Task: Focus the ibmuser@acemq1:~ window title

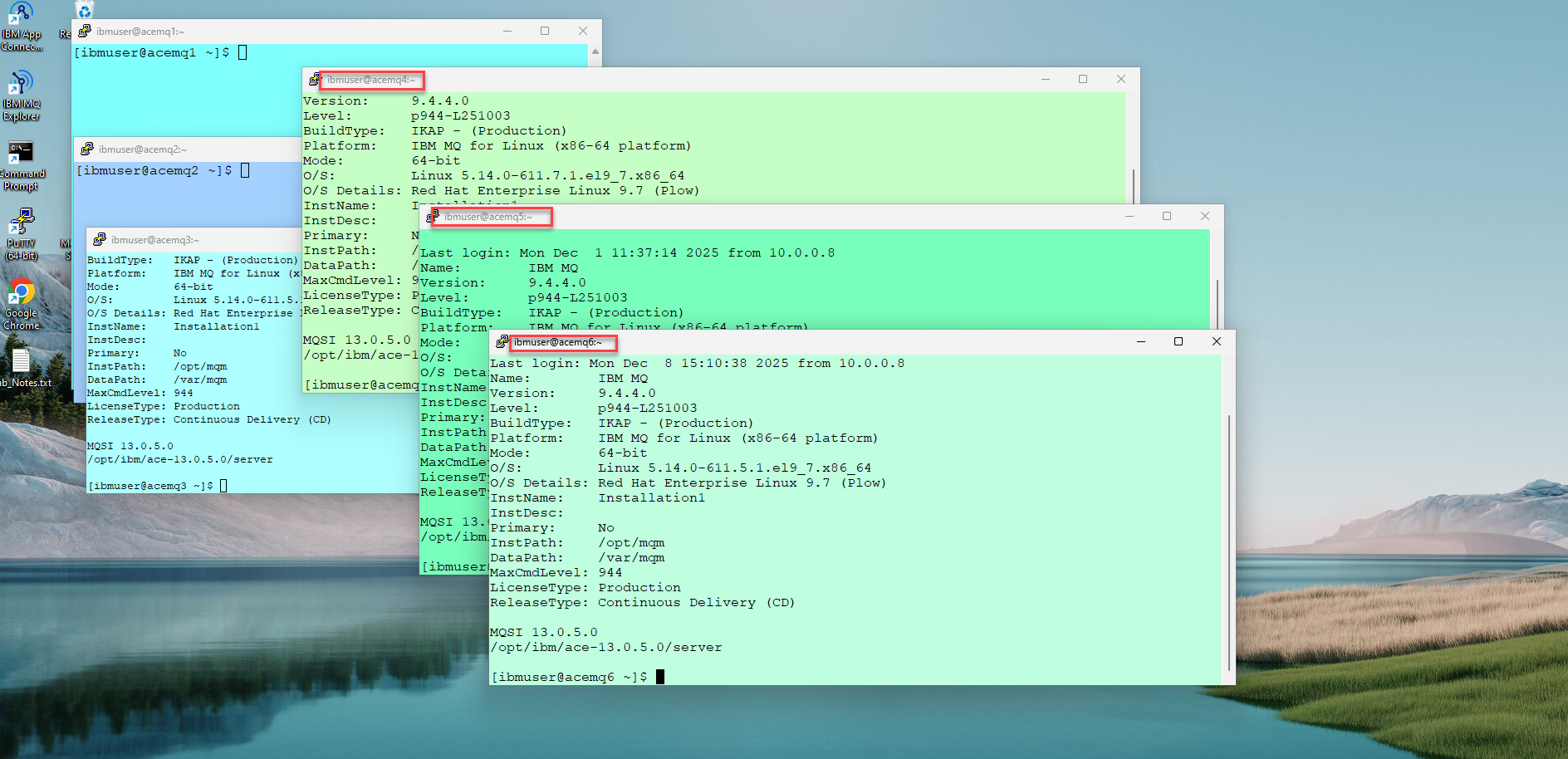Action: pos(140,32)
